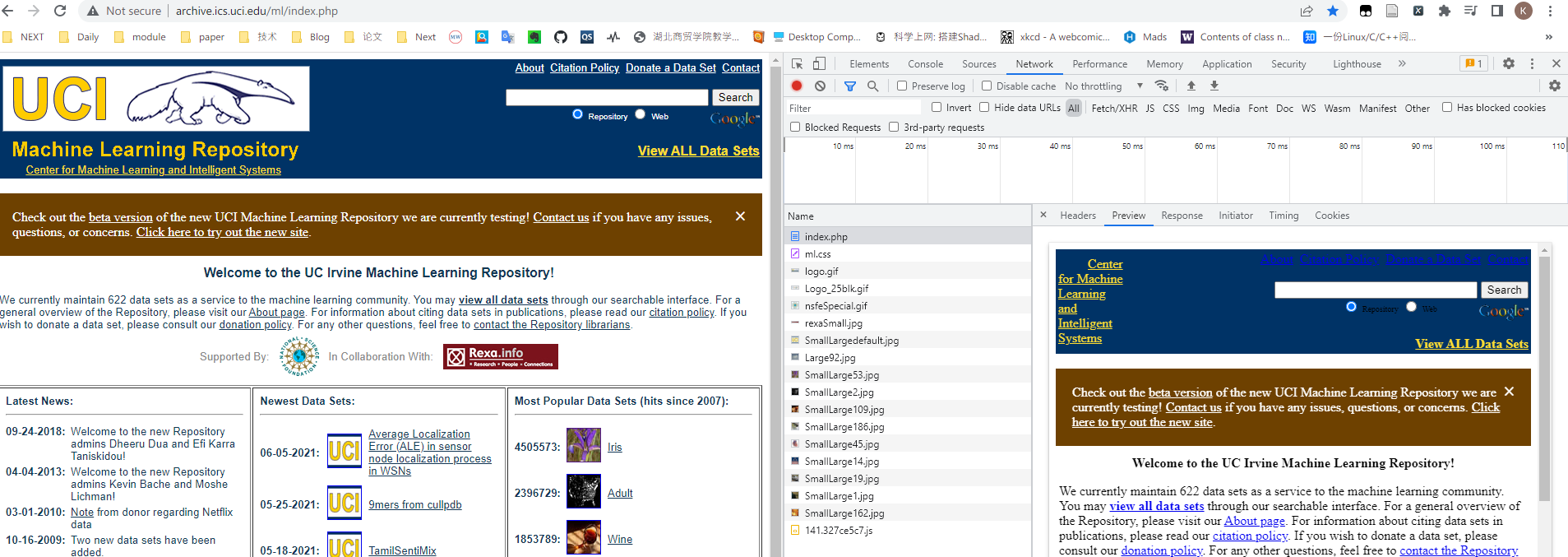Image resolution: width=1568 pixels, height=557 pixels.
Task: Click the Import HAR file upload icon
Action: click(x=1191, y=86)
